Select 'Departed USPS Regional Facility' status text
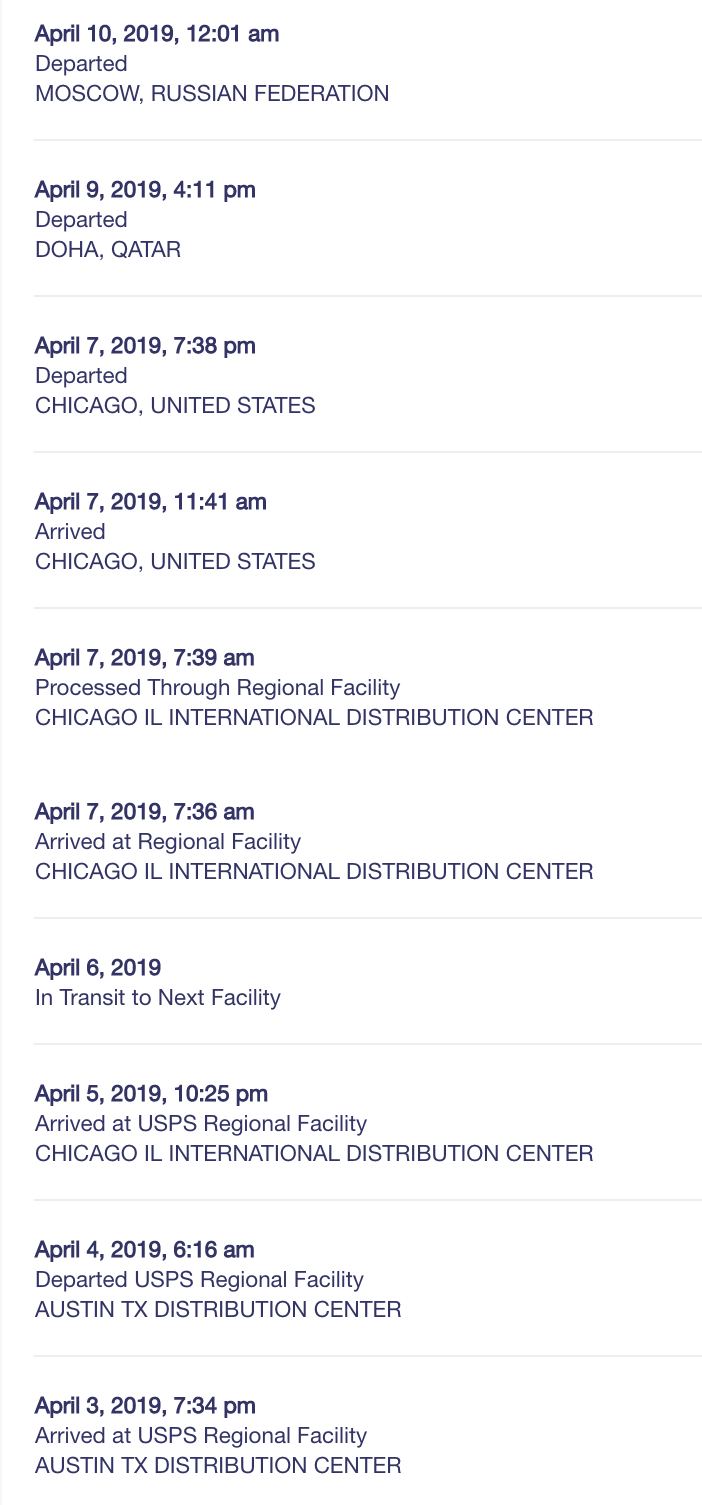Screen dimensions: 702x1505 (199, 1279)
